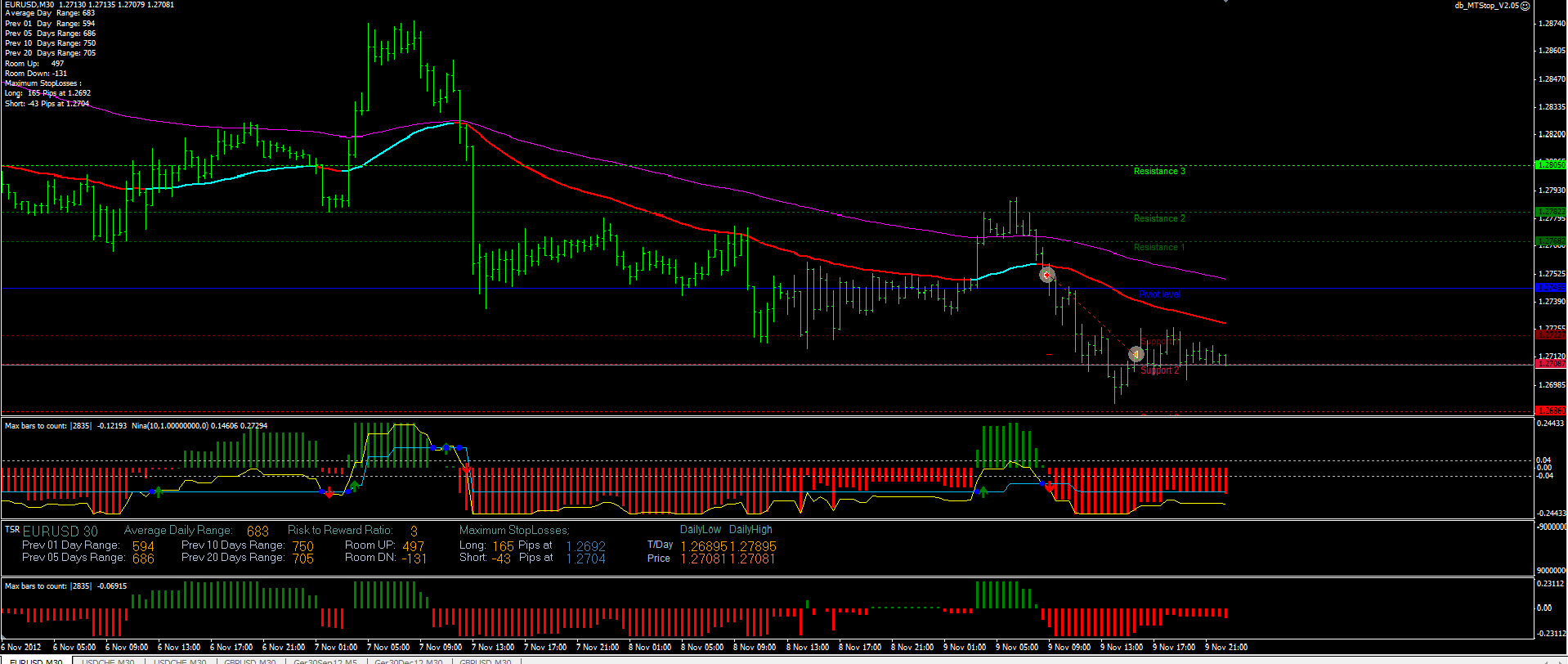
Task: Click rightmost red down arrow in Nina indicator
Action: click(1050, 487)
